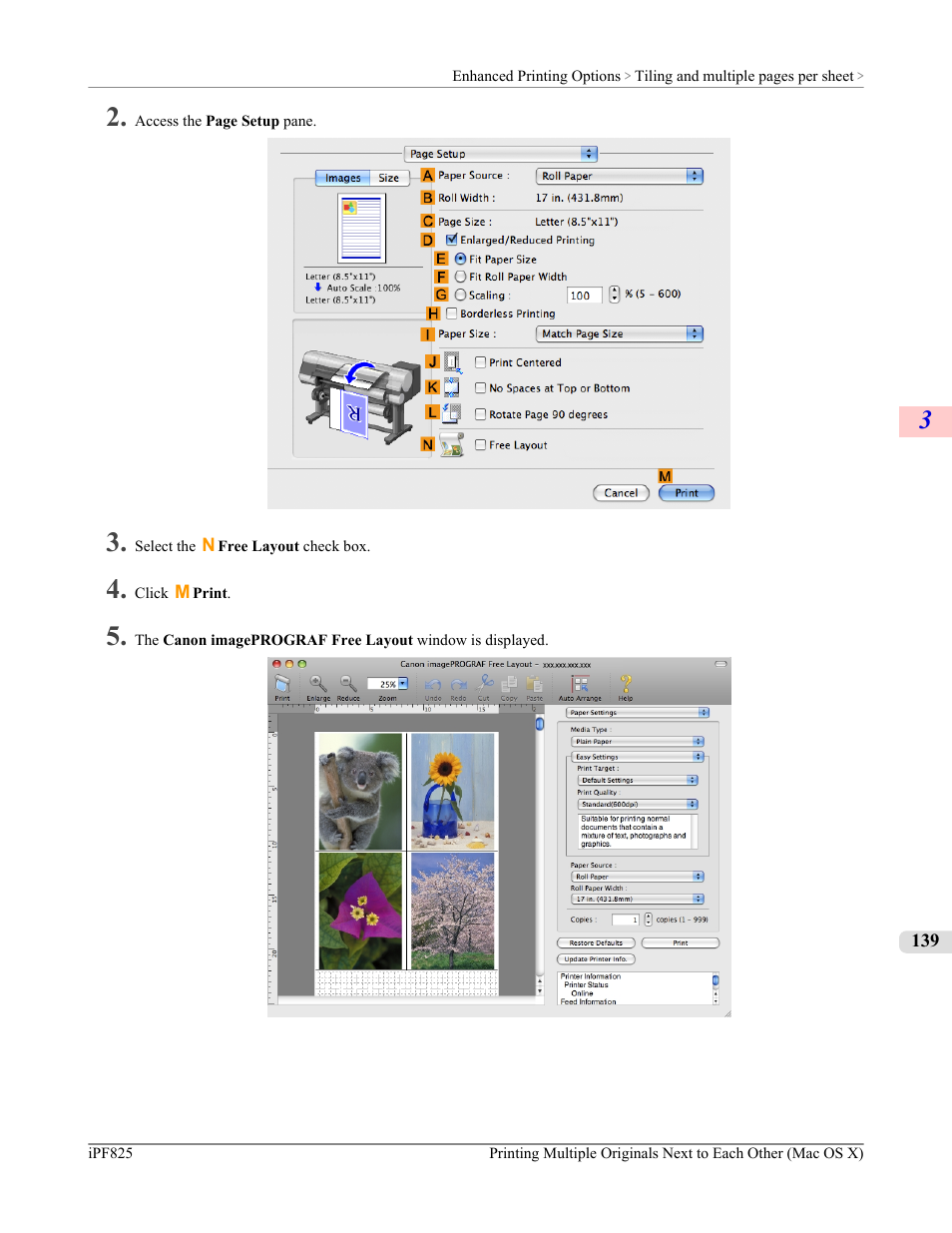The height and width of the screenshot is (1233, 952).
Task: Click the Free Layout scroll icon
Action: coord(452,444)
